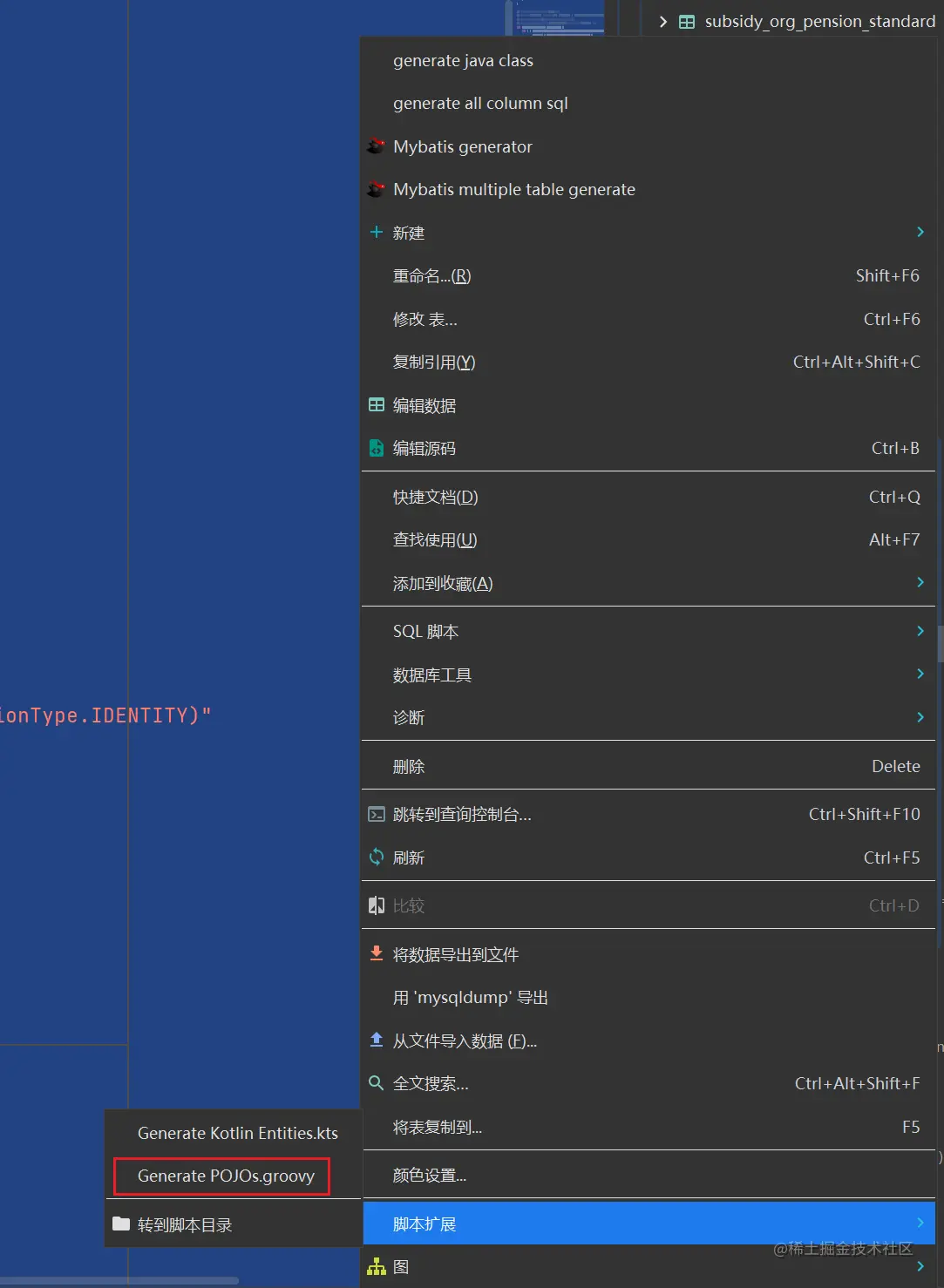Click the console icon beside 跳转到查询控制台
Image resolution: width=944 pixels, height=1288 pixels.
377,814
